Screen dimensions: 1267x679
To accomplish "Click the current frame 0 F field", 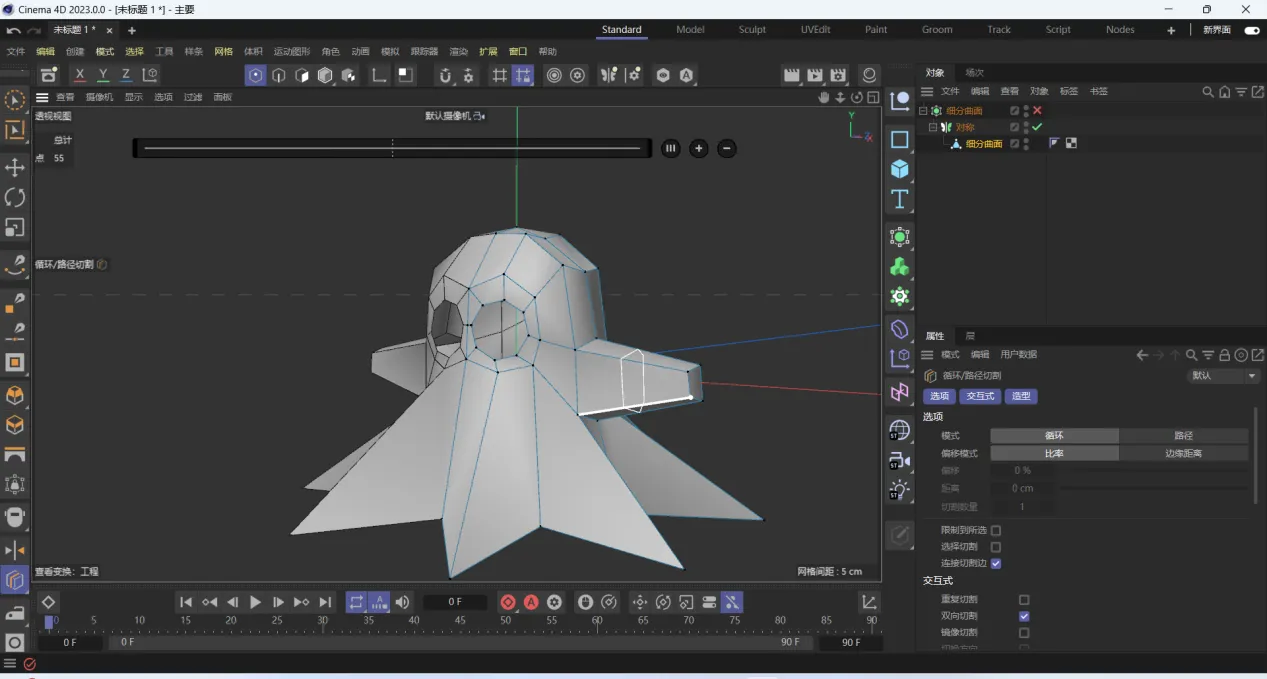I will pyautogui.click(x=455, y=602).
